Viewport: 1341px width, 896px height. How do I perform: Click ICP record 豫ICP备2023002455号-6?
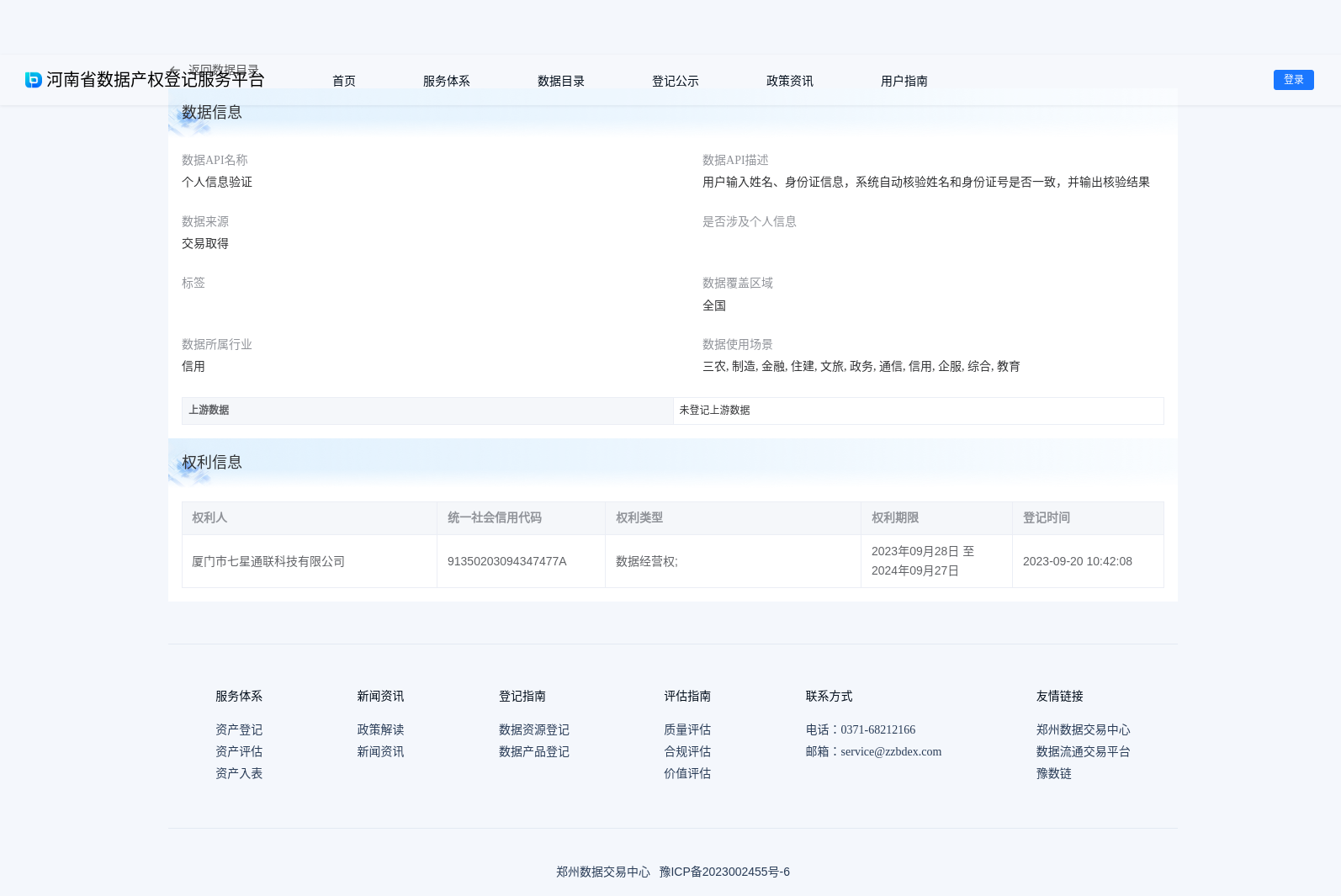pos(724,872)
